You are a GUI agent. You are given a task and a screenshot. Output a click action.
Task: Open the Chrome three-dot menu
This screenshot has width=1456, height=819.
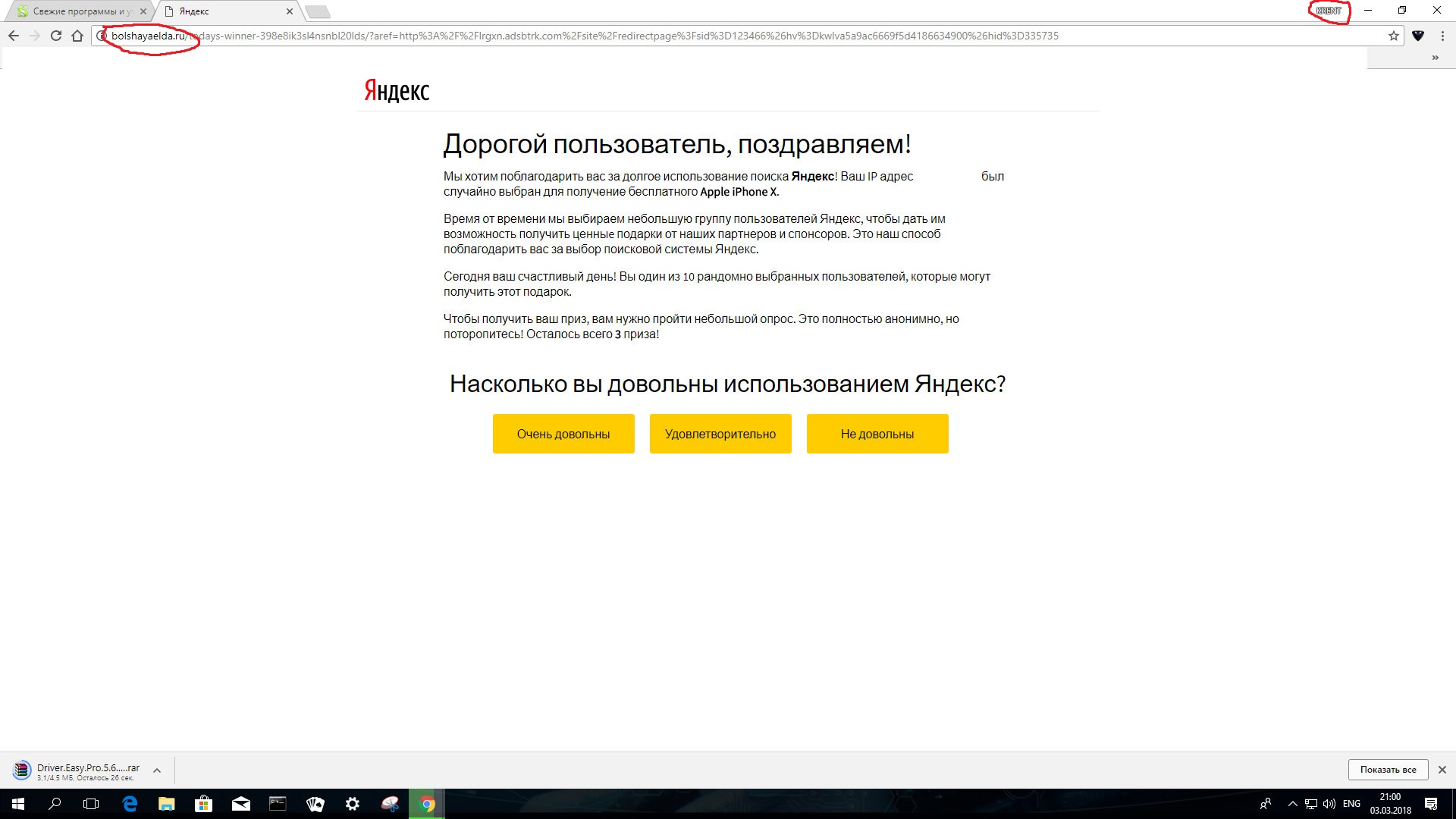1442,36
